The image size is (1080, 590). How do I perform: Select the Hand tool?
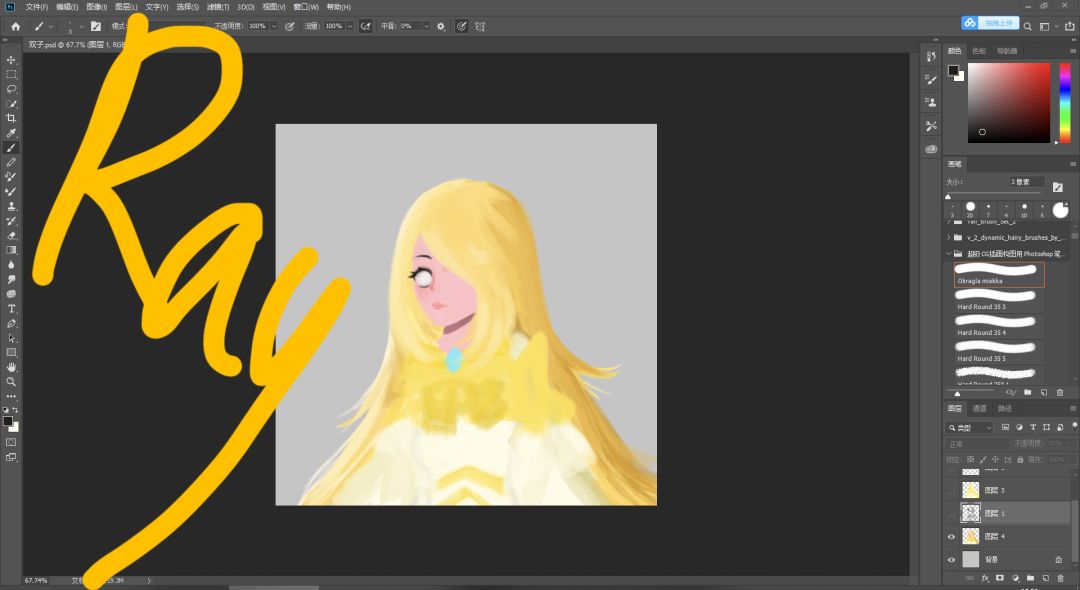pos(11,367)
